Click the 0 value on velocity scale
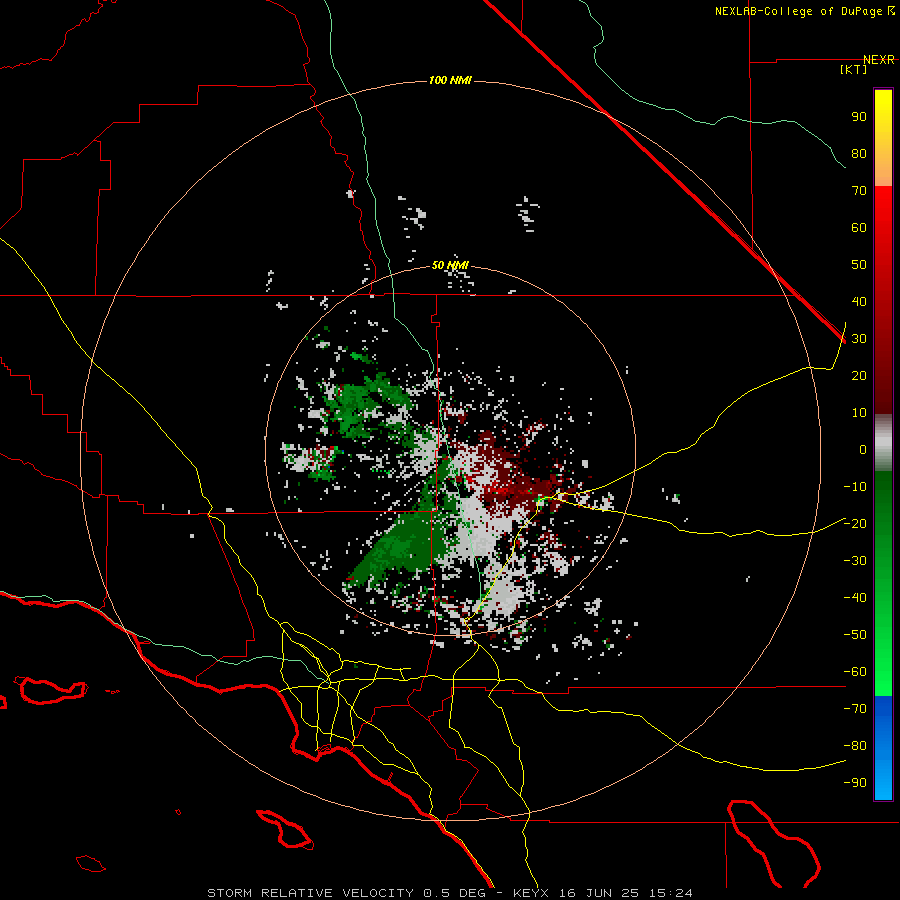The width and height of the screenshot is (900, 900). click(863, 449)
